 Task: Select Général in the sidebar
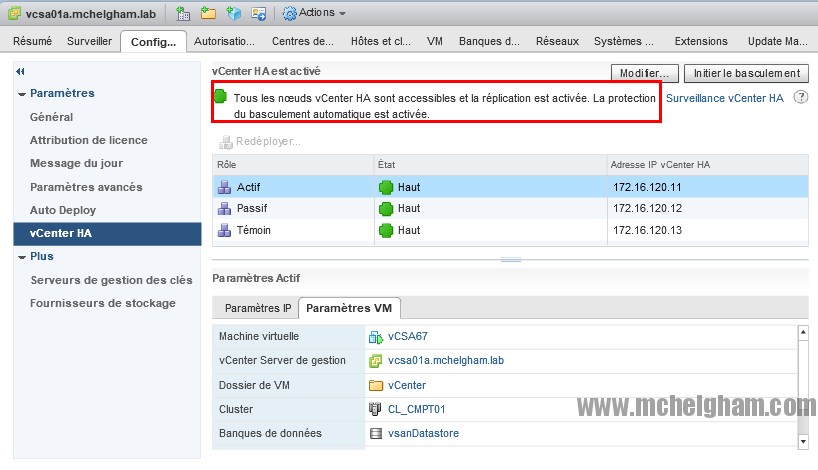(52, 117)
